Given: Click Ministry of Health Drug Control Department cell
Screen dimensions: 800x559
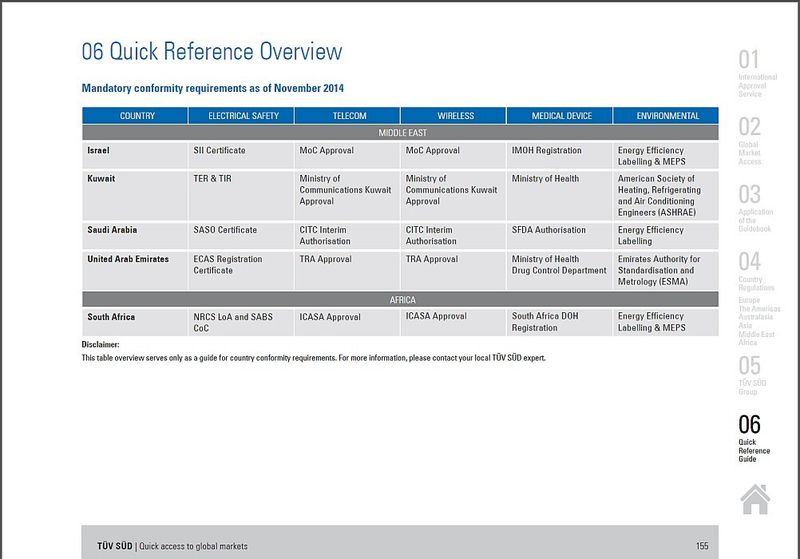Looking at the screenshot, I should pos(560,270).
